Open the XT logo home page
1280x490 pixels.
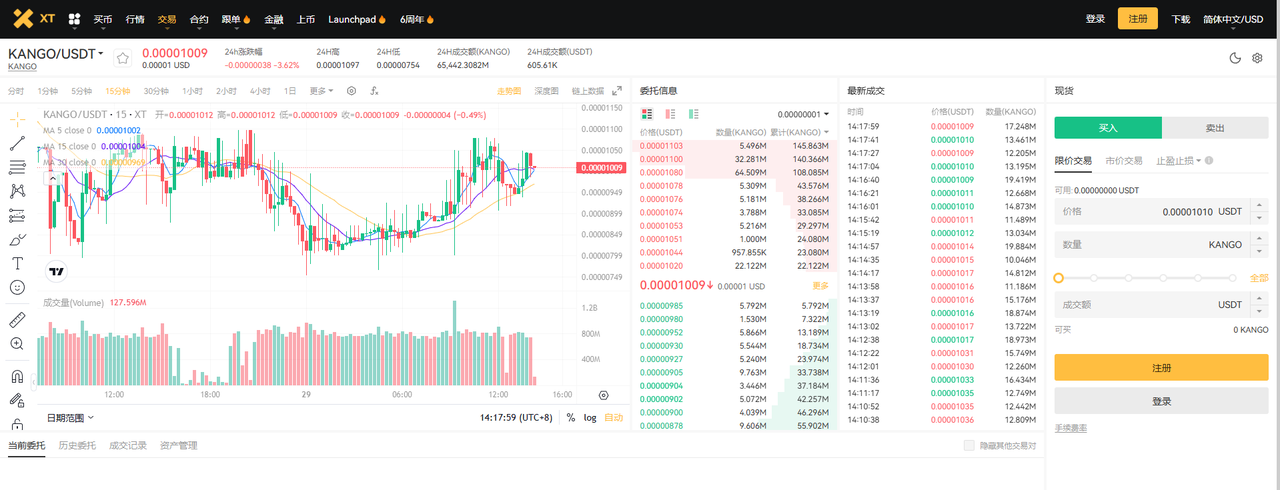pos(33,18)
